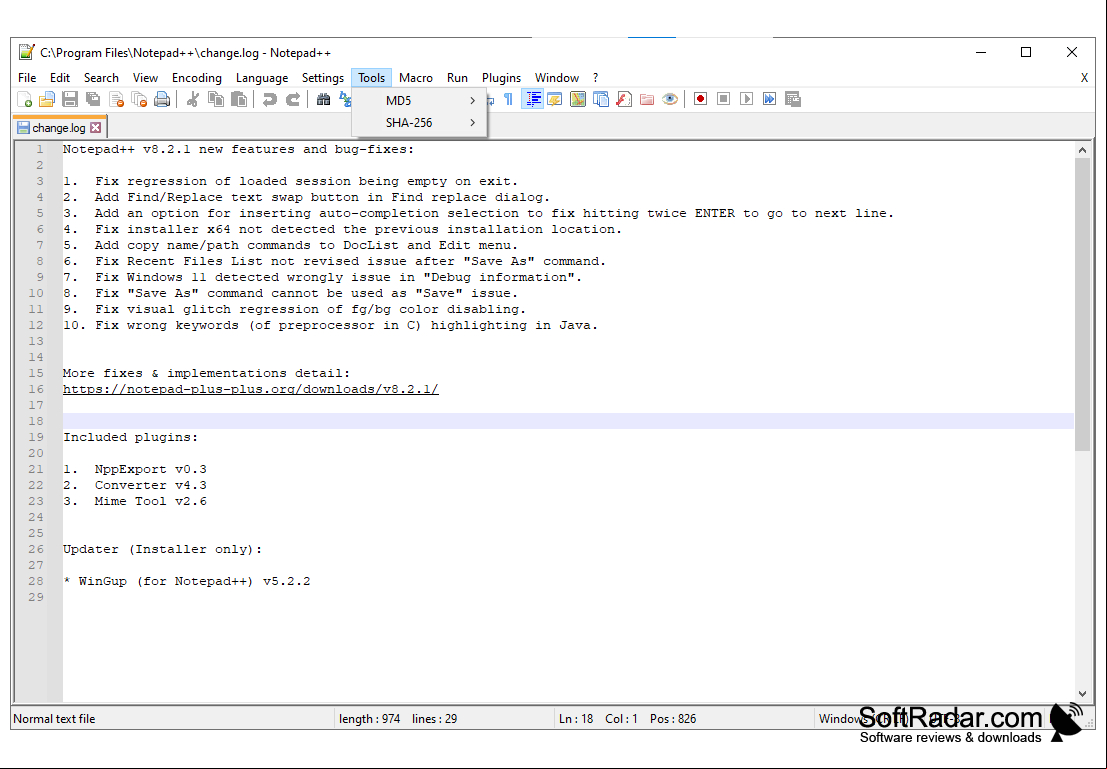Show the Document Map panel icon
The width and height of the screenshot is (1107, 769).
click(x=578, y=100)
